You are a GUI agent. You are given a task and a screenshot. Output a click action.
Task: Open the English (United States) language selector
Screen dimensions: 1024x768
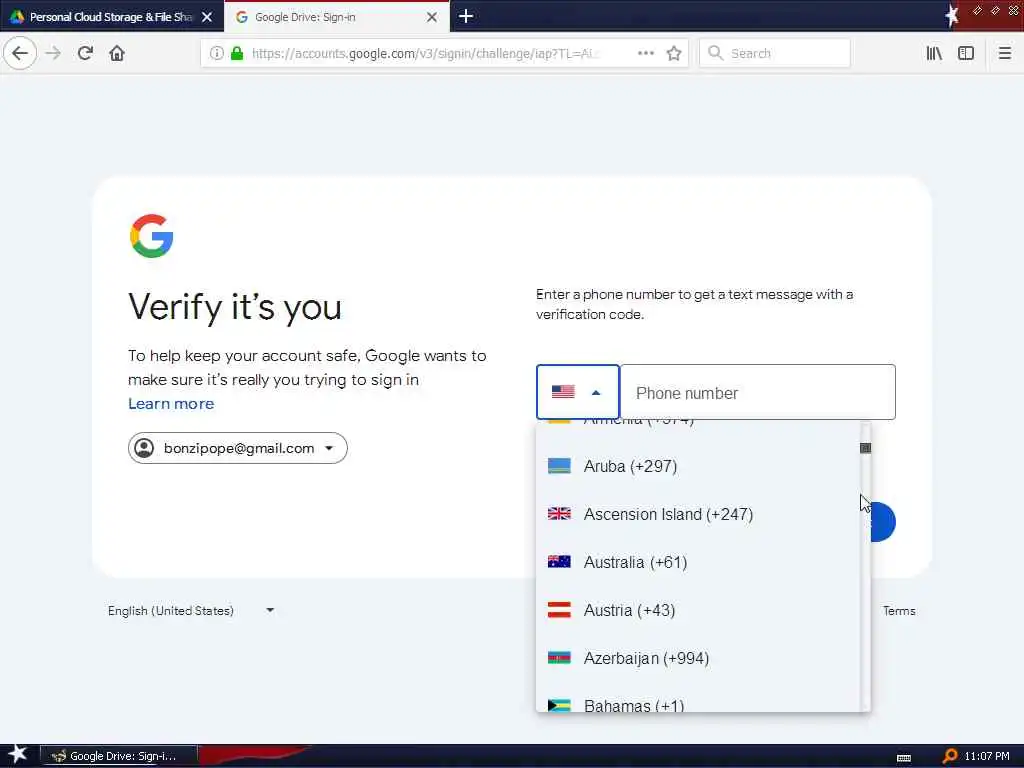tap(191, 611)
